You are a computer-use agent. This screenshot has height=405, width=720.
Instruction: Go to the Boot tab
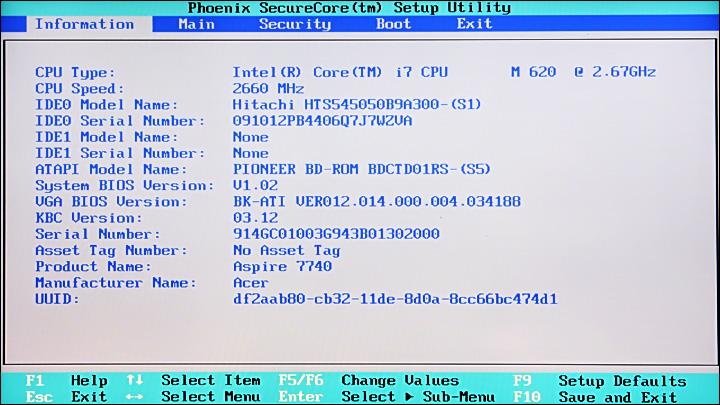[x=394, y=24]
